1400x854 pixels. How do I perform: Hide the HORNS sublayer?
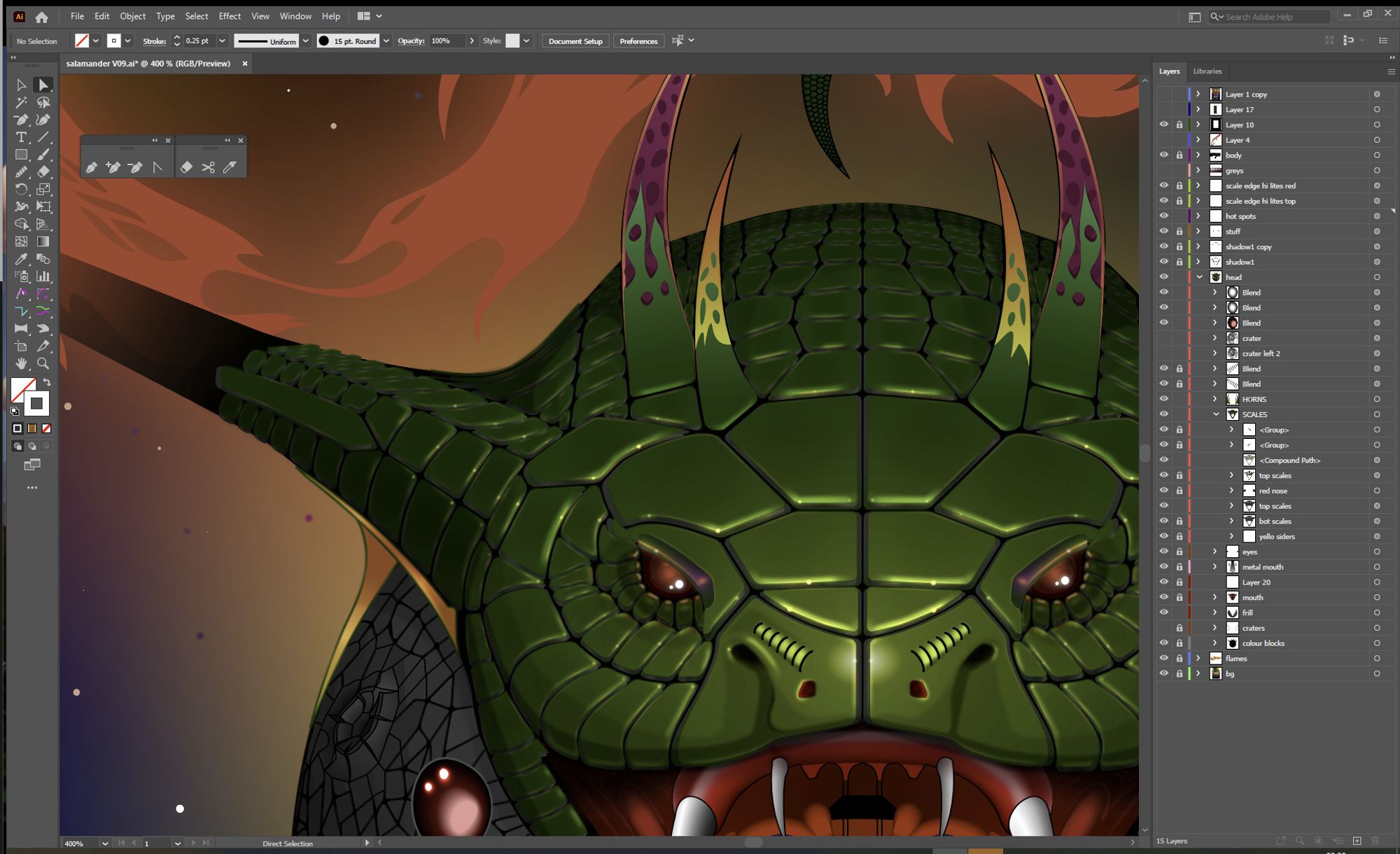click(1163, 399)
